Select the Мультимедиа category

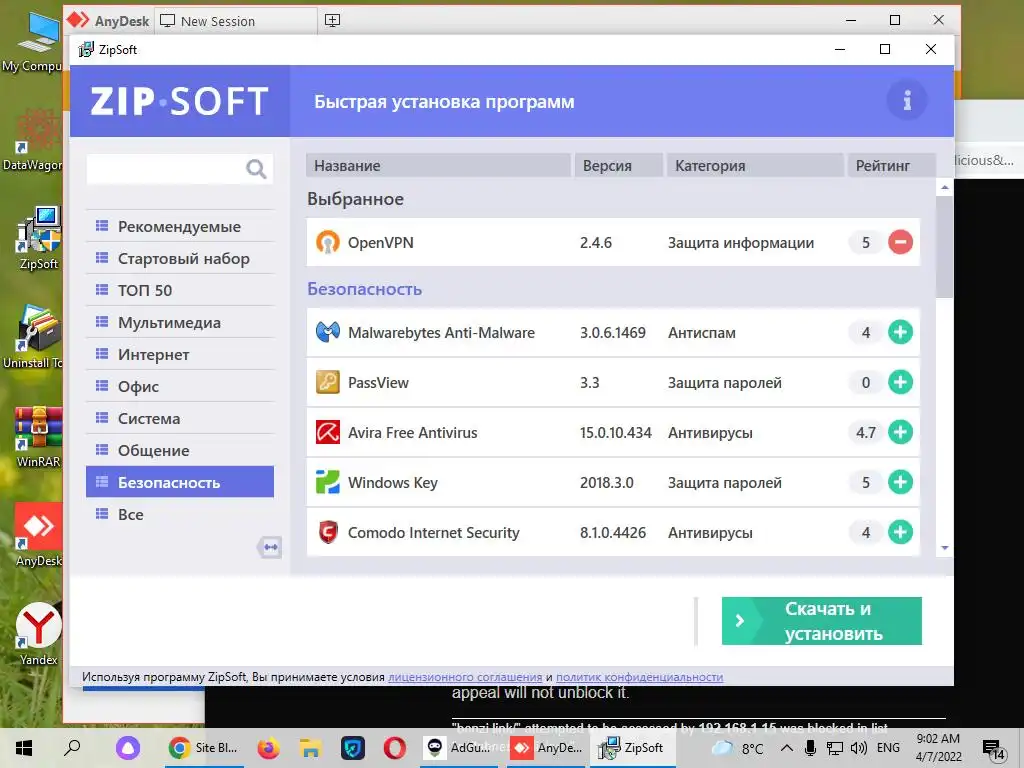pyautogui.click(x=180, y=323)
